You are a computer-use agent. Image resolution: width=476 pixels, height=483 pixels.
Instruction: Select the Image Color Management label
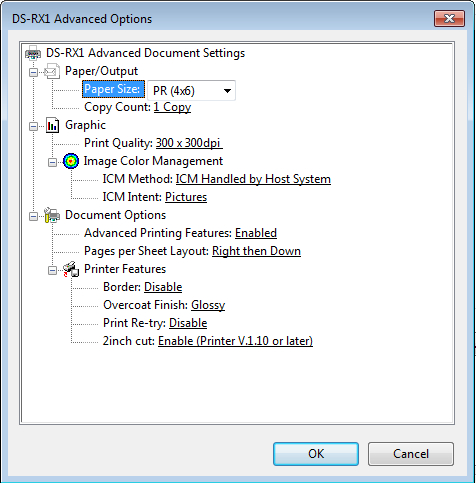coord(153,161)
